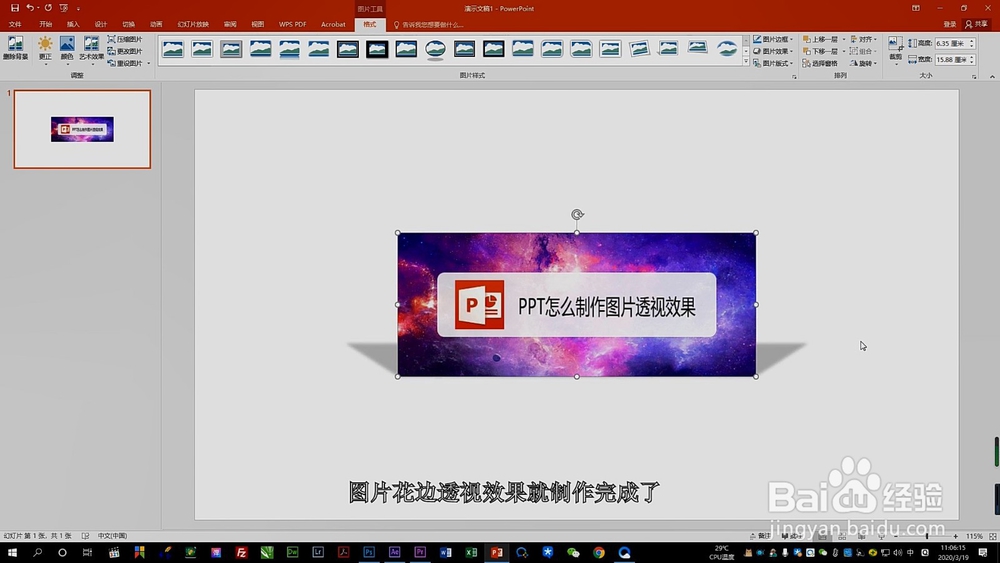Expand Reset Picture dropdown arrow
The height and width of the screenshot is (563, 1000).
149,63
